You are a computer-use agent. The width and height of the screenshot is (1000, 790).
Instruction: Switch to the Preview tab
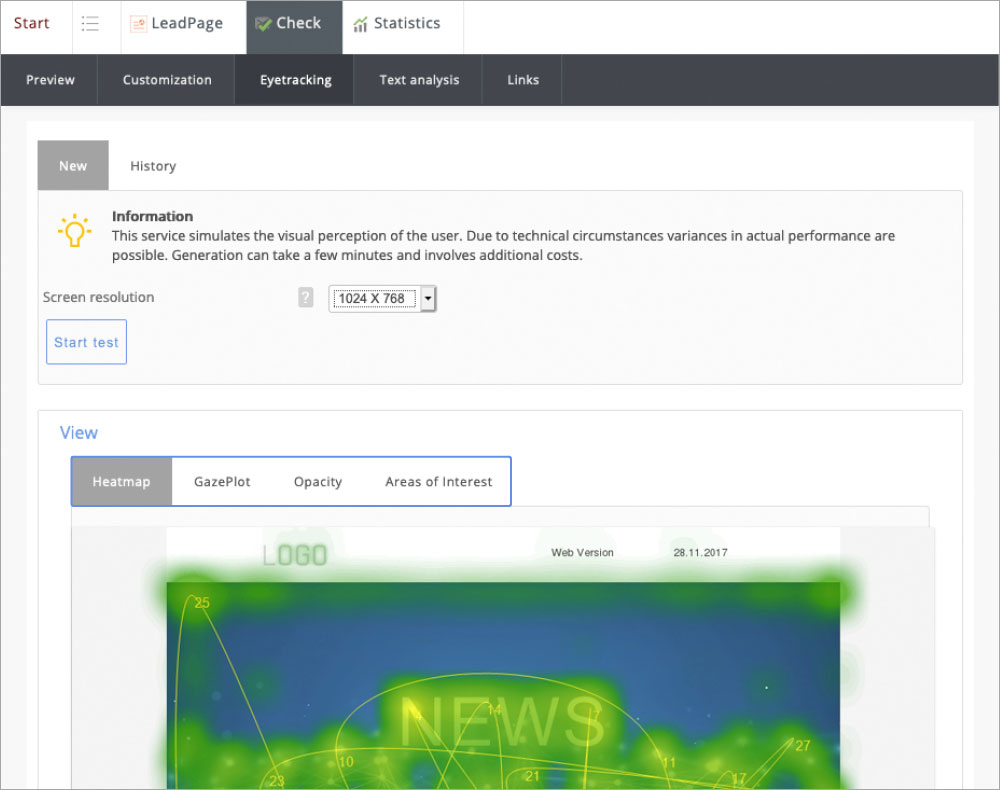coord(50,80)
